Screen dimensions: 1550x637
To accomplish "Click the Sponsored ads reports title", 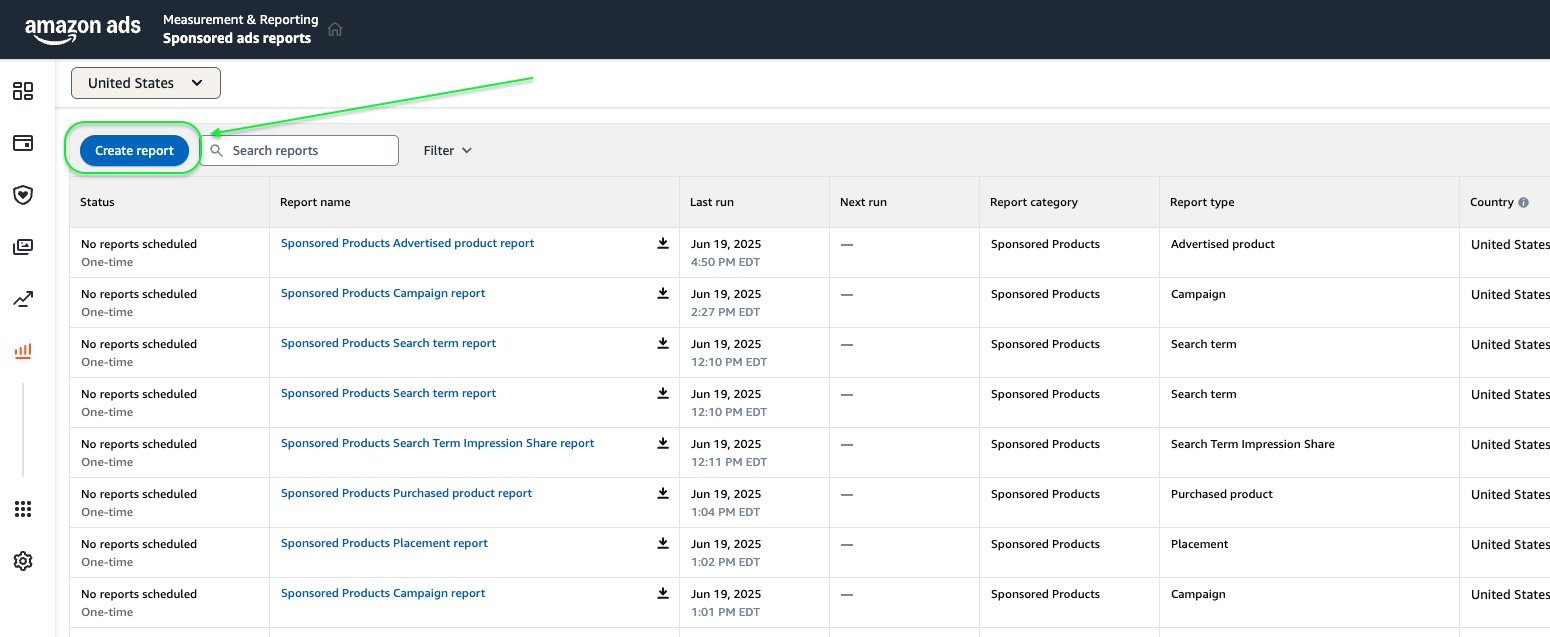I will [237, 38].
